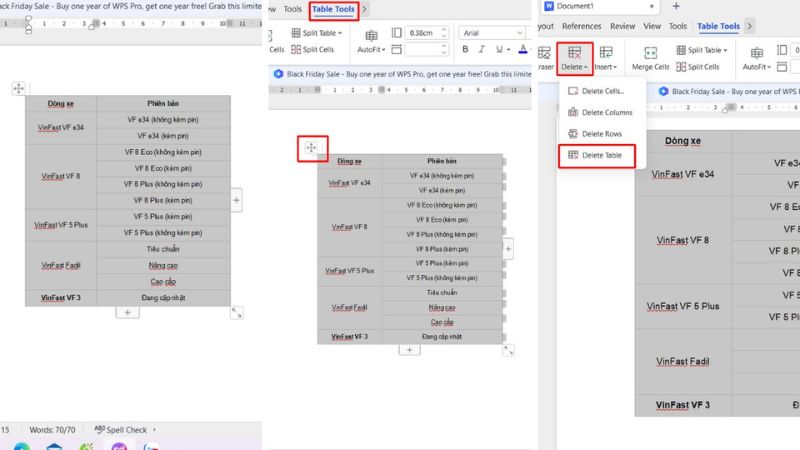
Task: Choose Delete Table from the Delete menu
Action: coord(601,155)
